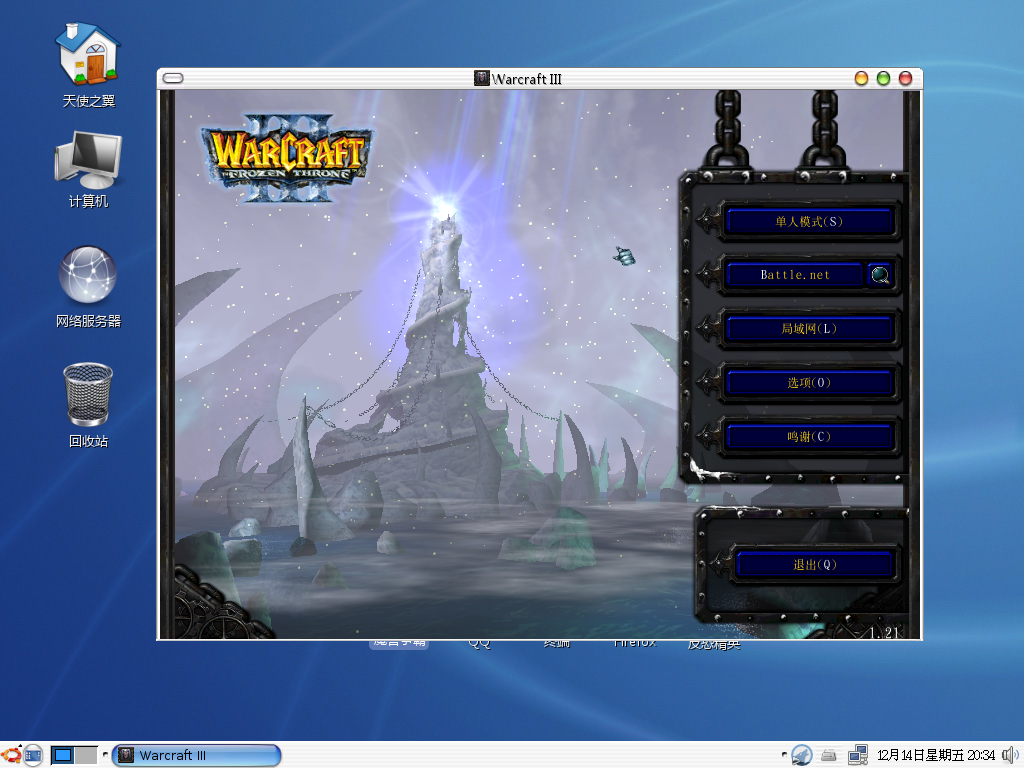1024x768 pixels.
Task: Click the round blue icon beside the Ubuntu logo
Action: point(33,755)
